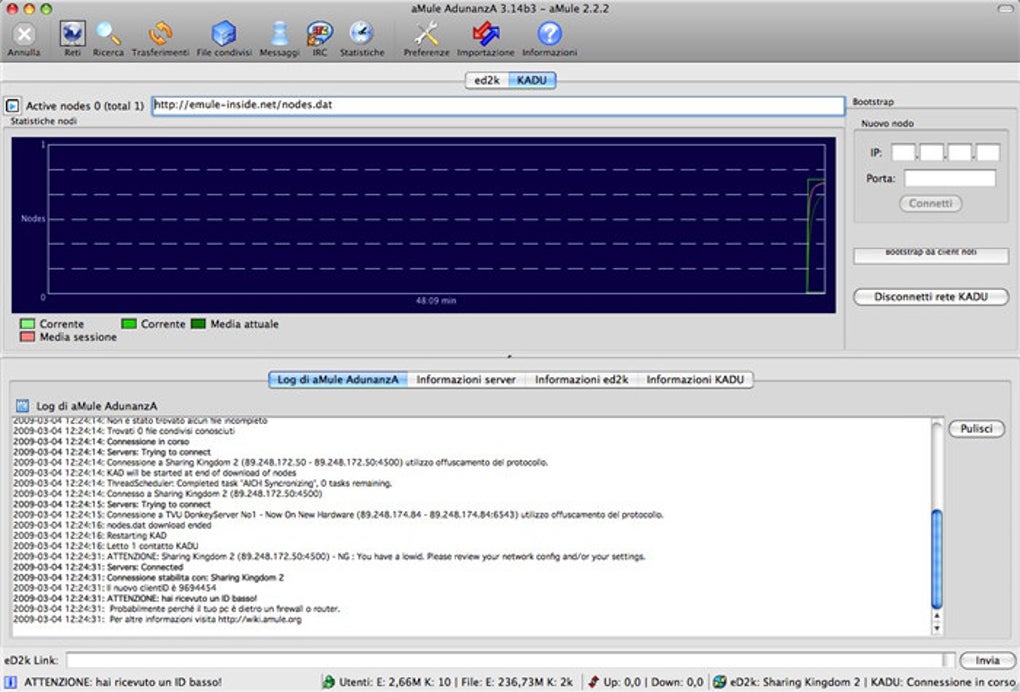
Task: Click the second IP octet field
Action: pyautogui.click(x=932, y=153)
